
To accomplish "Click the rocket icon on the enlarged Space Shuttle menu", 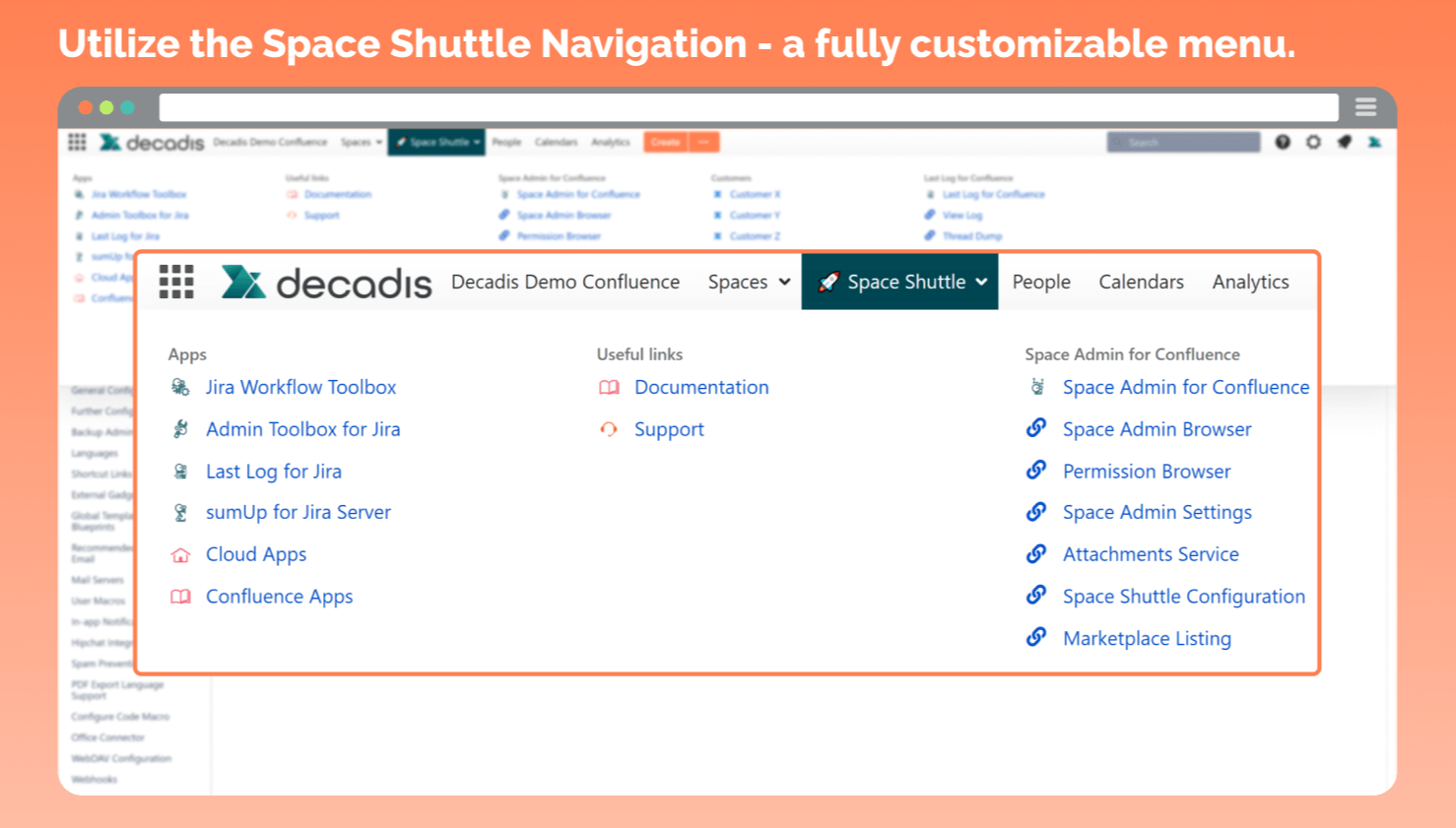I will coord(828,283).
